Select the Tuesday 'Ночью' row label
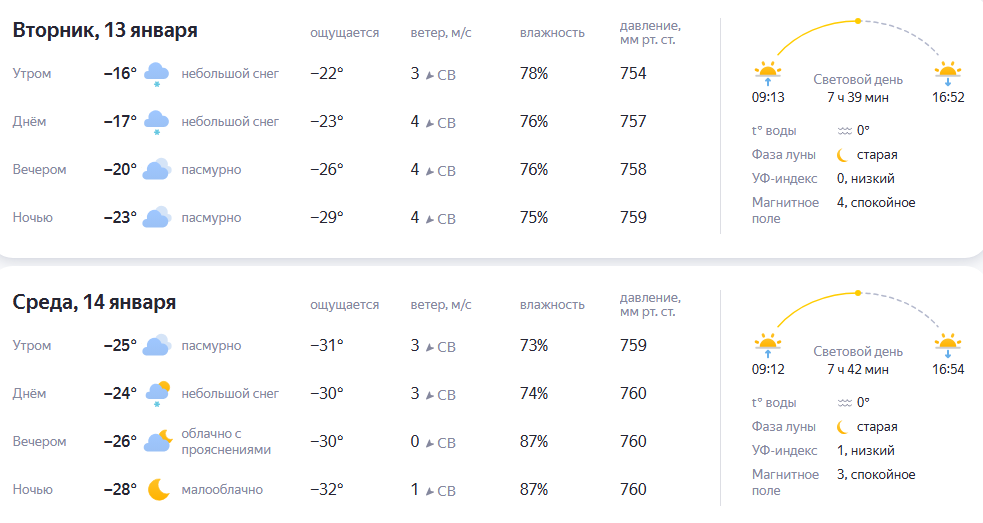This screenshot has width=983, height=523. [32, 218]
